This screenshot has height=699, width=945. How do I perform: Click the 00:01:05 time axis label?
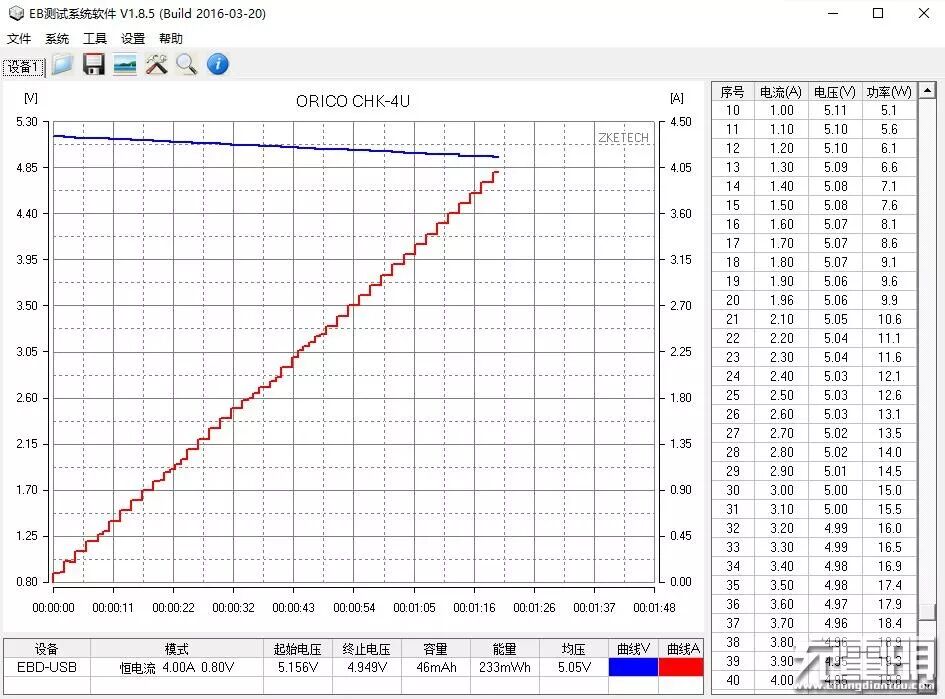pyautogui.click(x=414, y=607)
